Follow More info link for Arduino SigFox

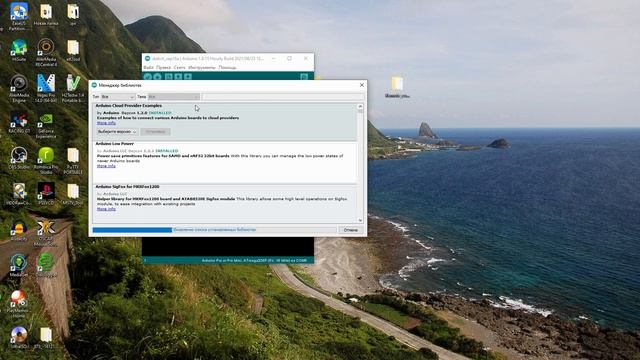click(x=106, y=209)
